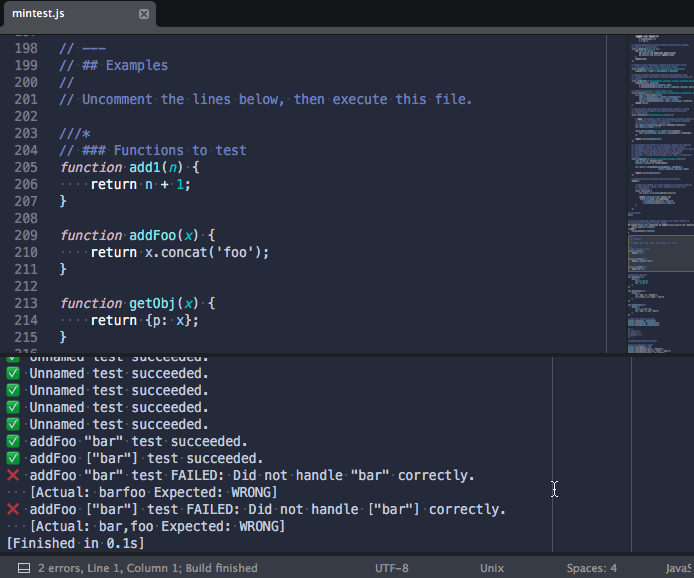
Task: Toggle the panel switcher icon in status bar
Action: click(23, 568)
